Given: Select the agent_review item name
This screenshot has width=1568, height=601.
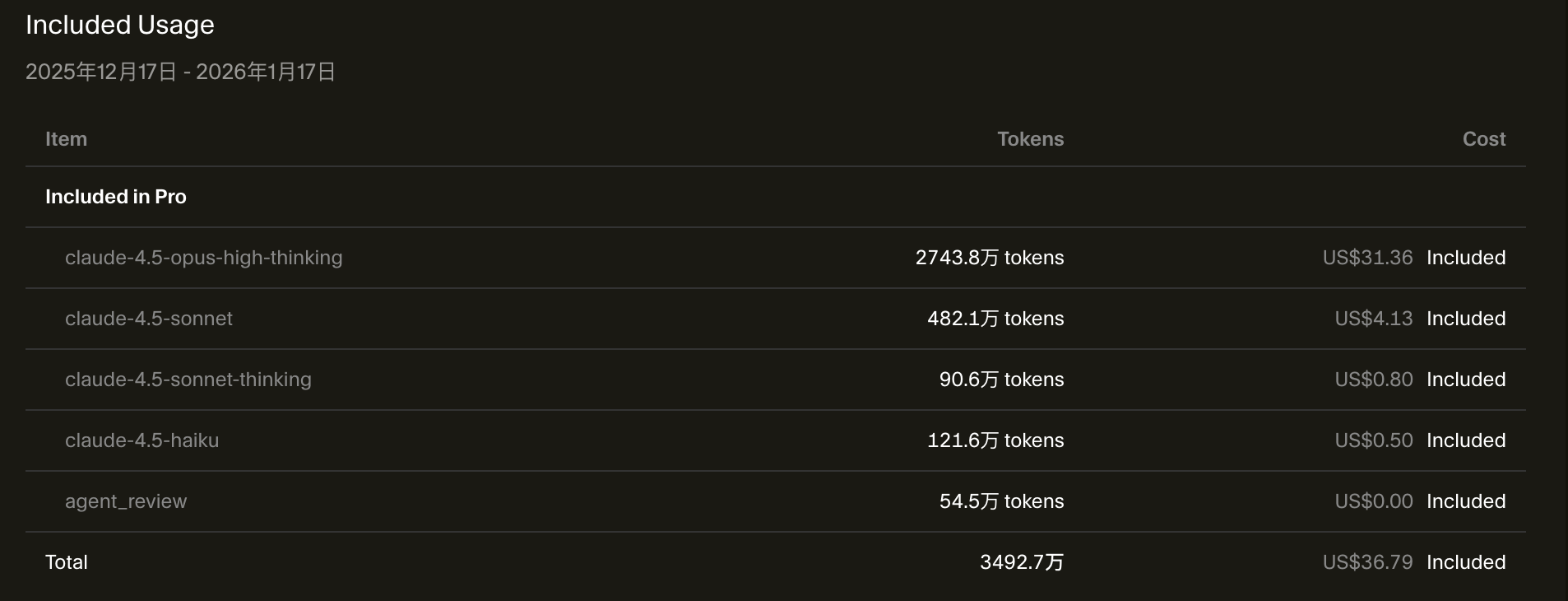Looking at the screenshot, I should 126,501.
